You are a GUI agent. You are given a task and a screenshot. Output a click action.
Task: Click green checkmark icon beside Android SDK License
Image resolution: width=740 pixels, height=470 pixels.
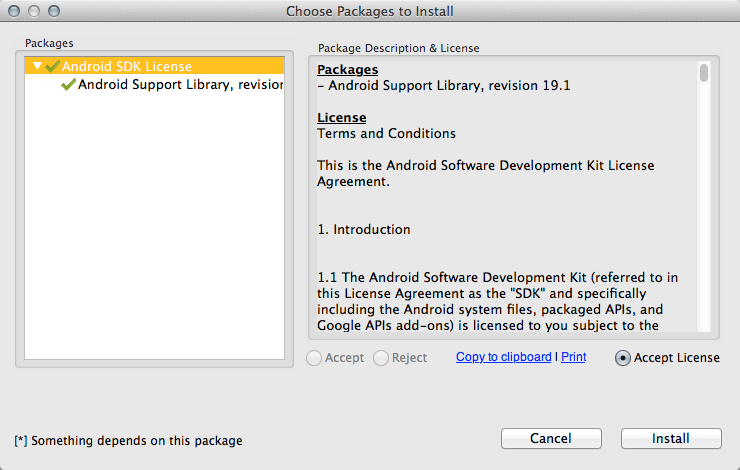[53, 67]
